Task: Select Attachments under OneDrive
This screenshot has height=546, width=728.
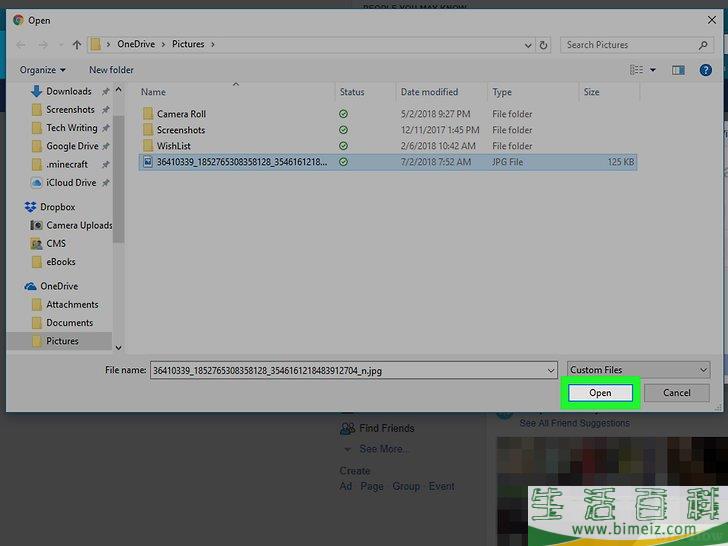Action: pyautogui.click(x=72, y=305)
